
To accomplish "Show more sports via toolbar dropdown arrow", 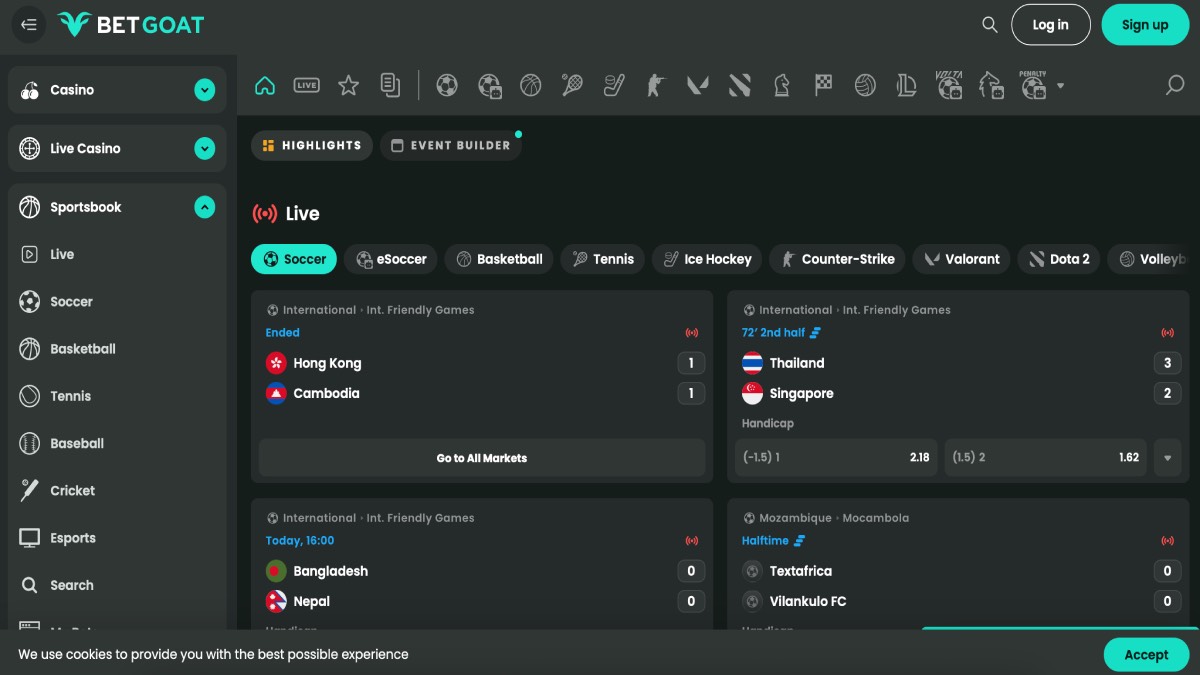I will (1061, 86).
